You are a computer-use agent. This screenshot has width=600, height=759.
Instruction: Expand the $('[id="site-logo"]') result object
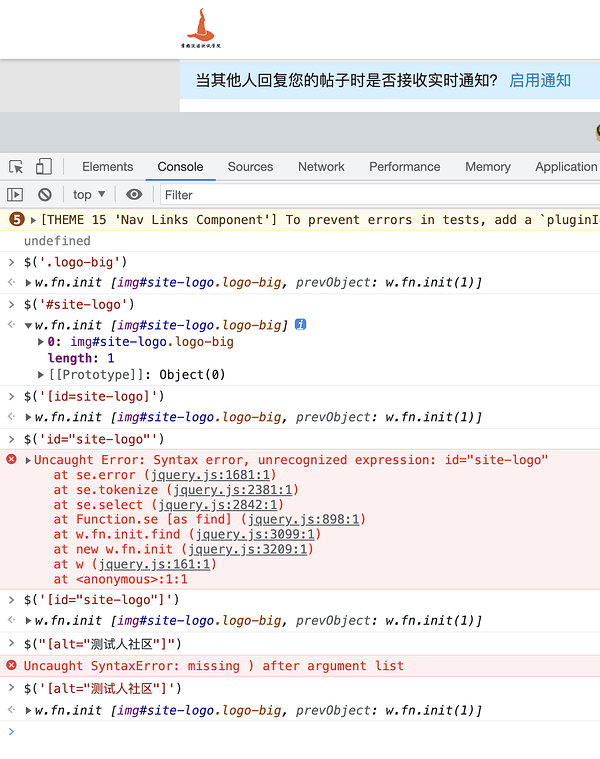[29, 621]
